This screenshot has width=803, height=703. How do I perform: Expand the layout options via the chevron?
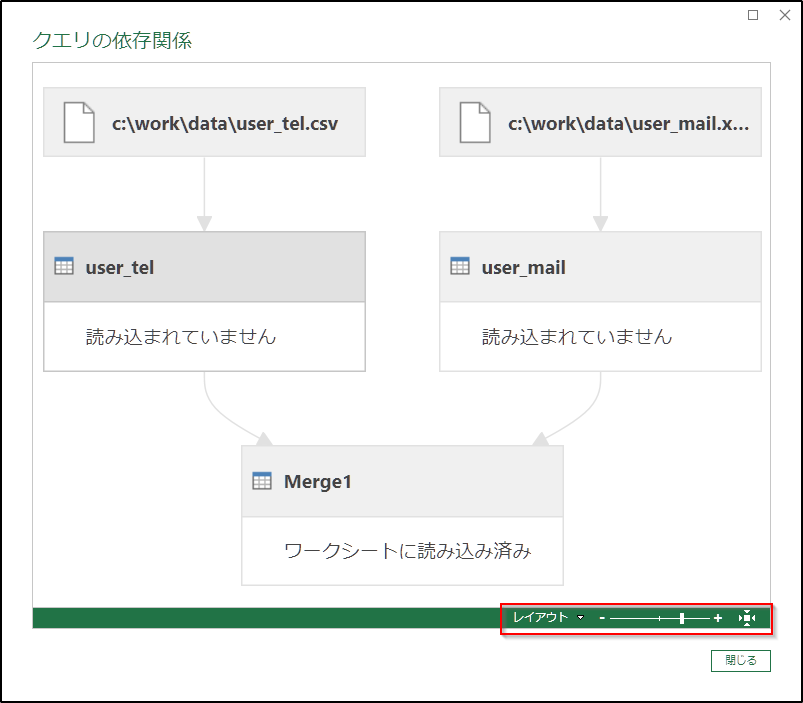[x=580, y=618]
